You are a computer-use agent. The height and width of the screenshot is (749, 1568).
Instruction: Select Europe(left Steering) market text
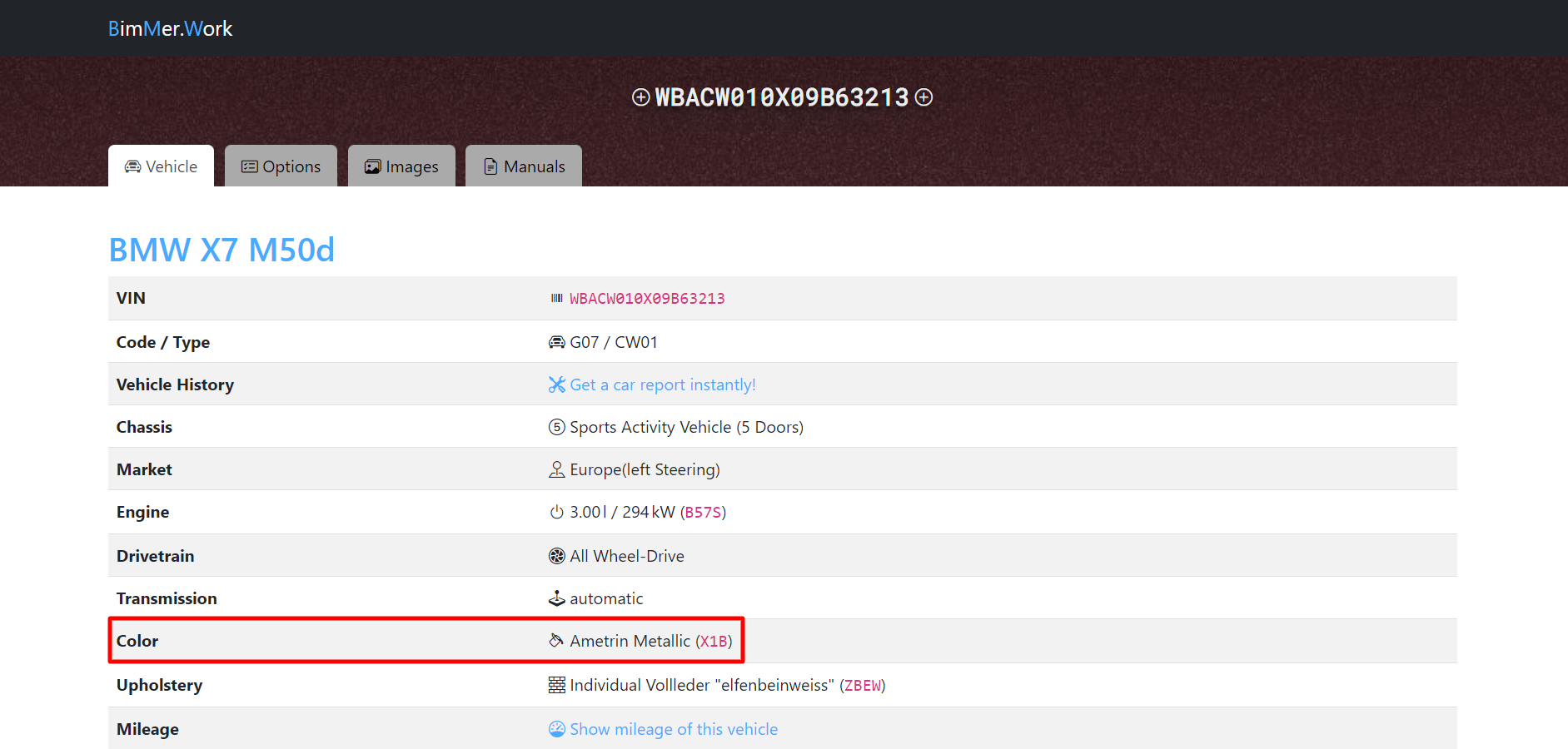(x=645, y=469)
